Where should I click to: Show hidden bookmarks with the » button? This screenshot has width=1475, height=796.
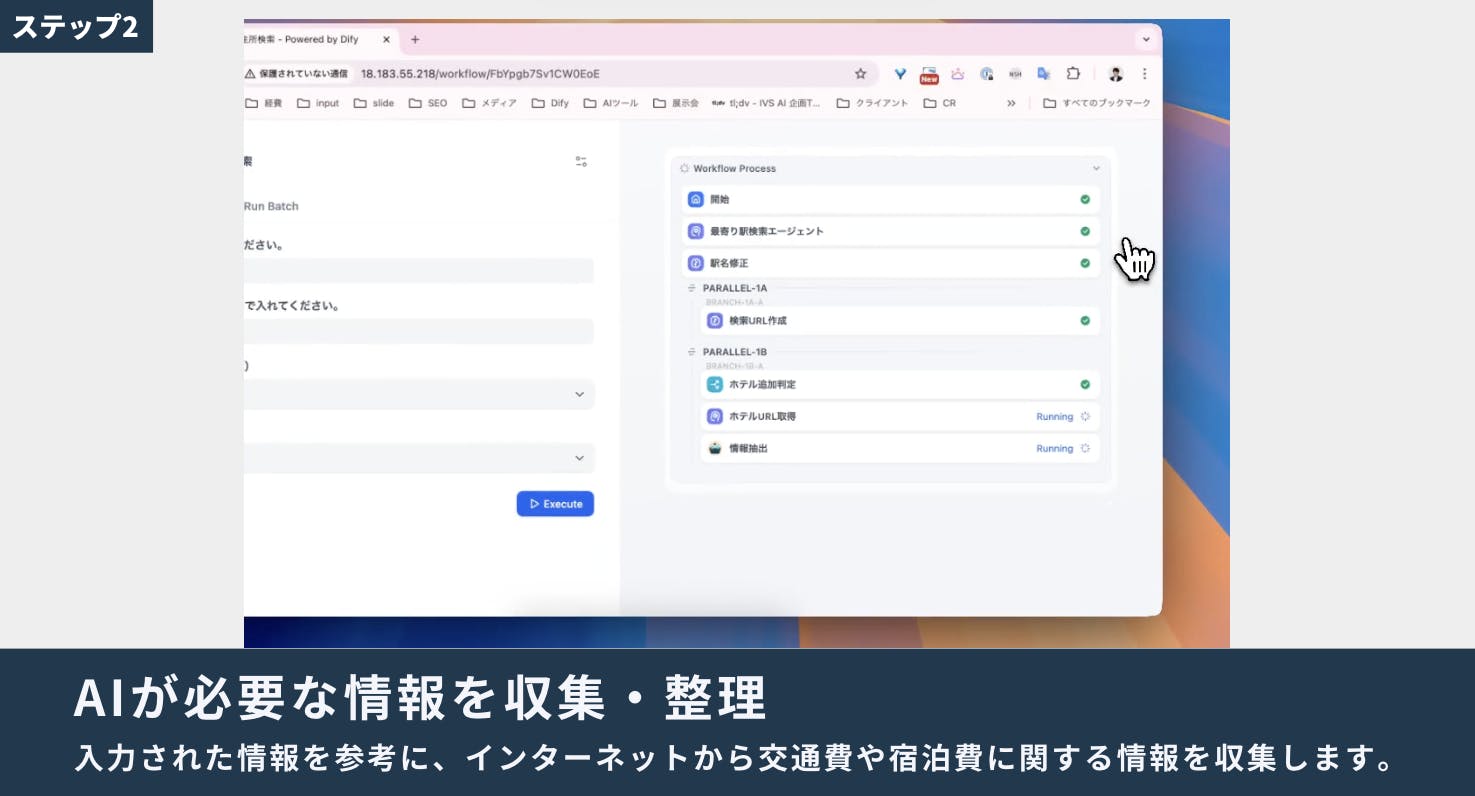1011,103
